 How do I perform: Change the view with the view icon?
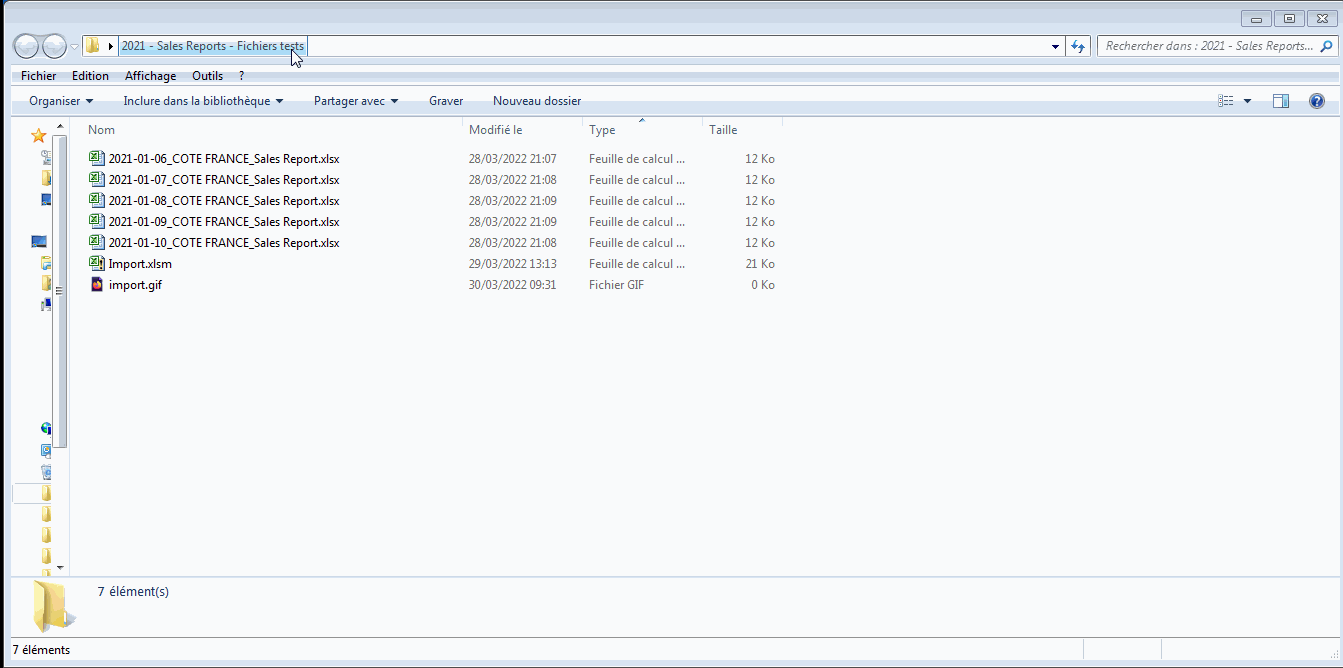click(1225, 101)
